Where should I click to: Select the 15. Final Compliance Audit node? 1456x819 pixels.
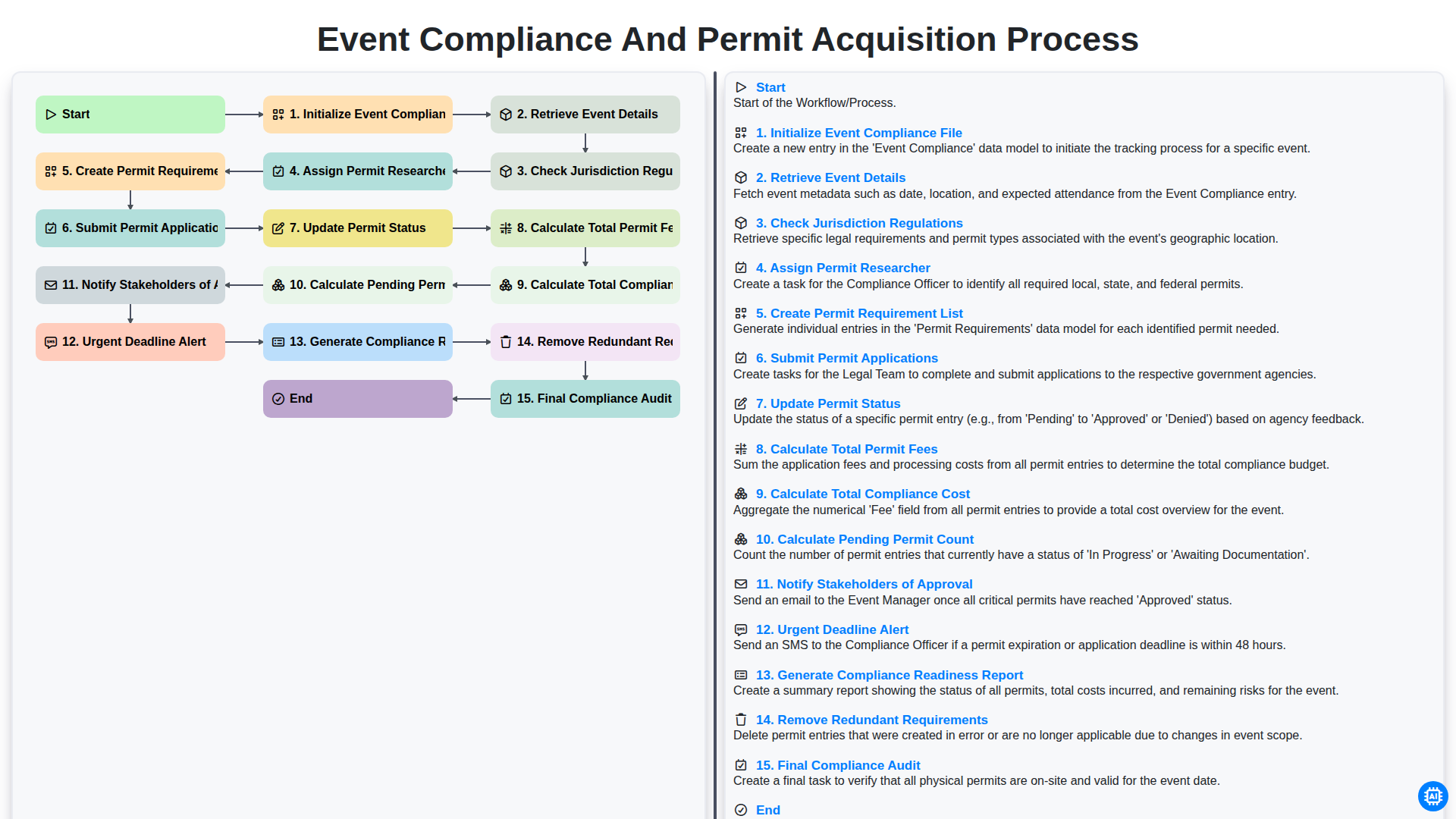click(x=585, y=399)
